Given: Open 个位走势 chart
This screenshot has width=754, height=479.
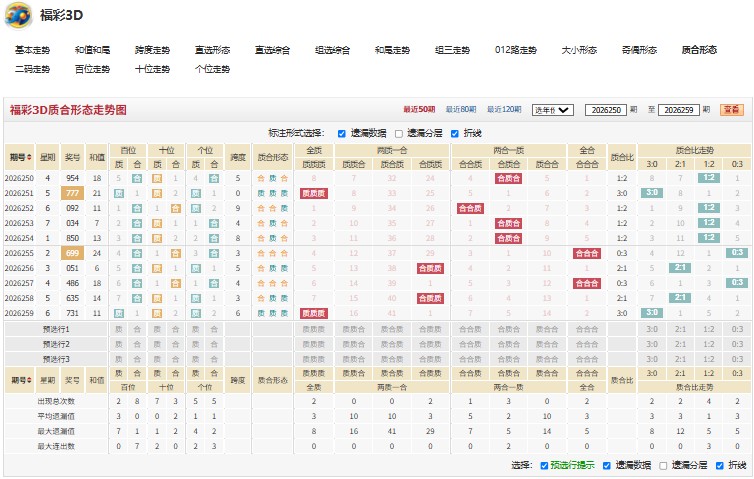Looking at the screenshot, I should (213, 69).
